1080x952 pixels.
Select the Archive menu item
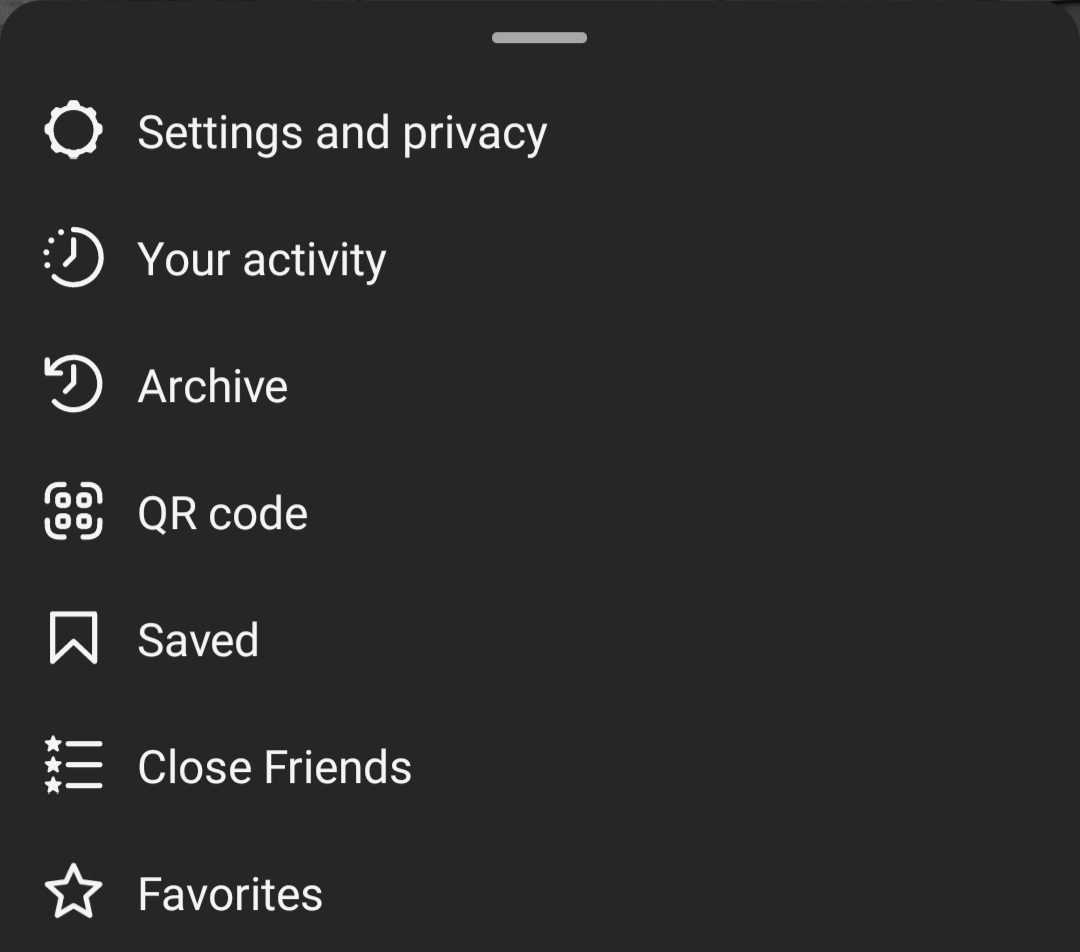point(212,387)
